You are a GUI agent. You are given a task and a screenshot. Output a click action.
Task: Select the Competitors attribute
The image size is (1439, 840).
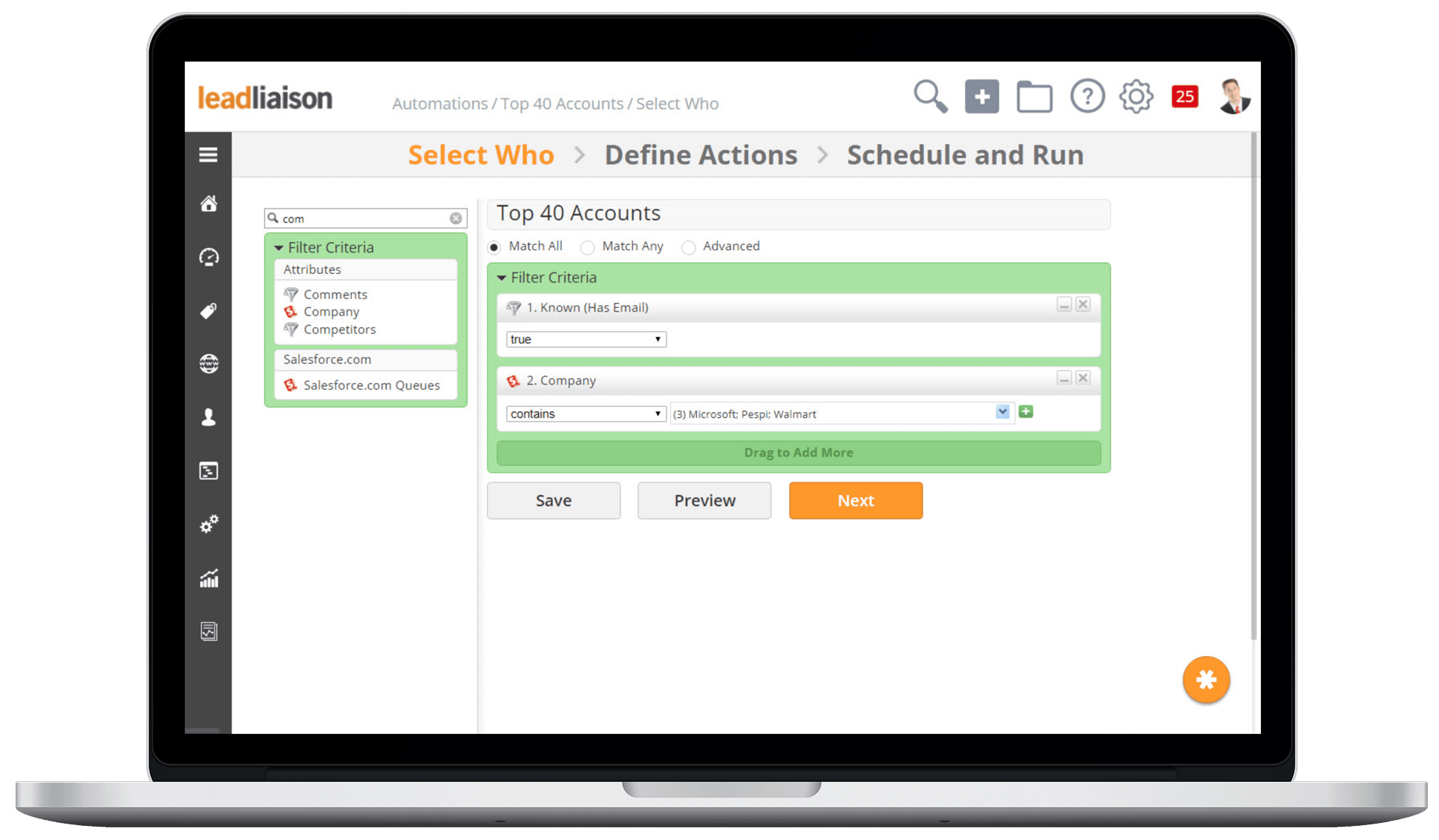340,329
